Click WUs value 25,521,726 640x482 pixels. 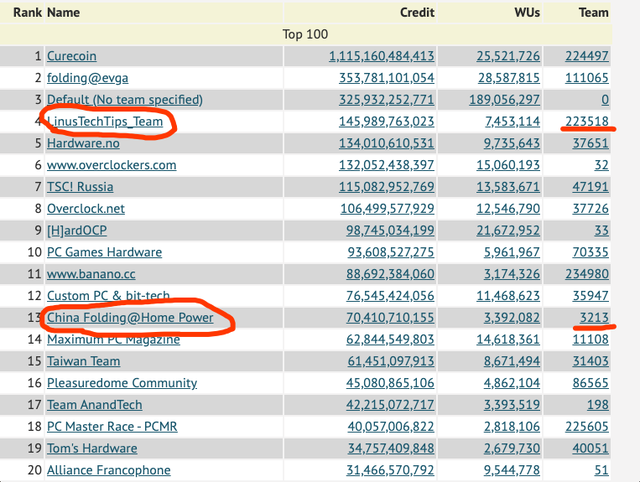(x=508, y=56)
